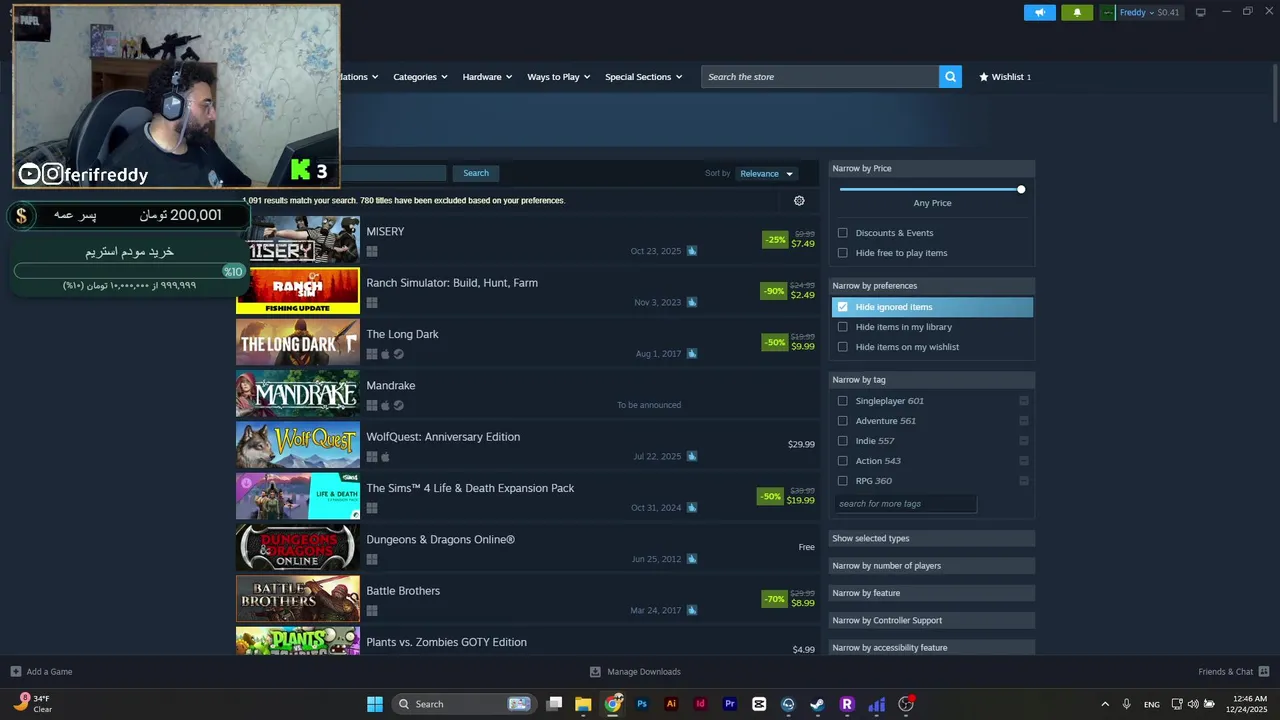Open Windows Start menu
The height and width of the screenshot is (720, 1280).
(x=375, y=704)
